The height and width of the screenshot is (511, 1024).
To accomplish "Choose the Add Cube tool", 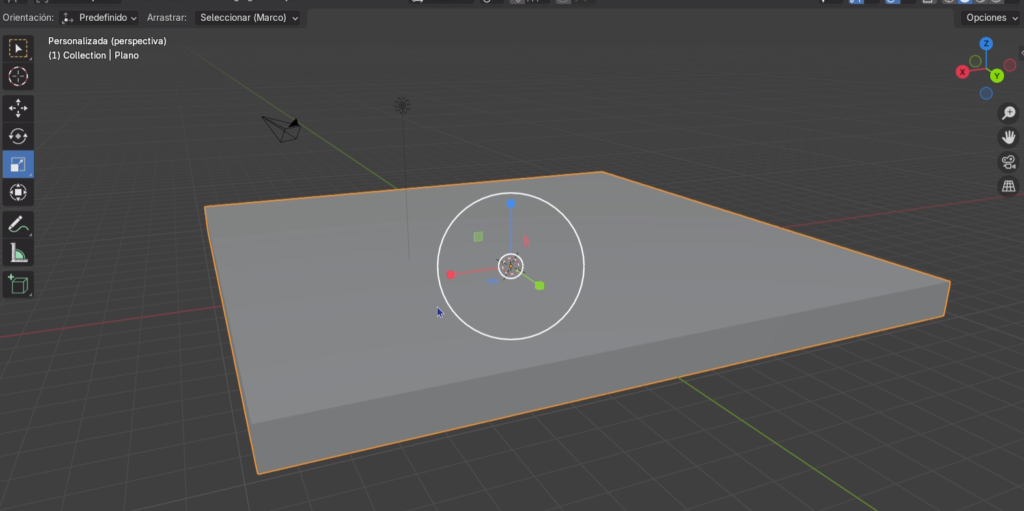I will 18,285.
